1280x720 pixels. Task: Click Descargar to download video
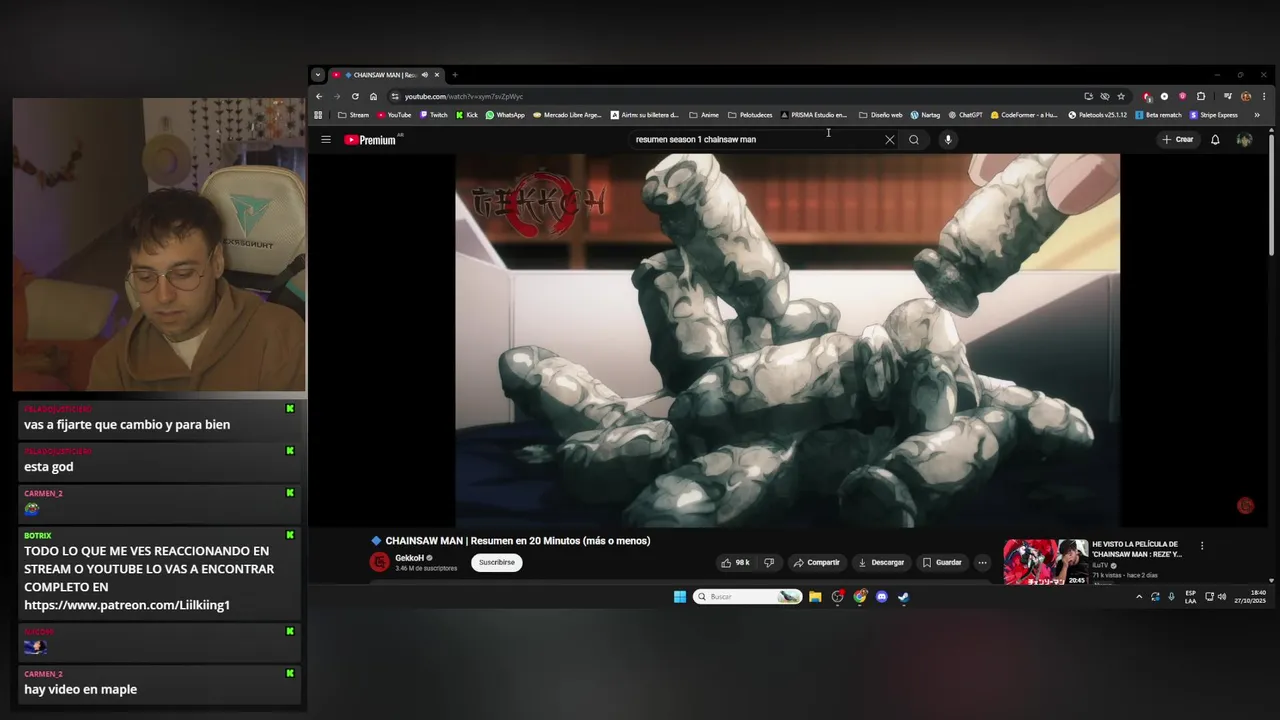(881, 563)
